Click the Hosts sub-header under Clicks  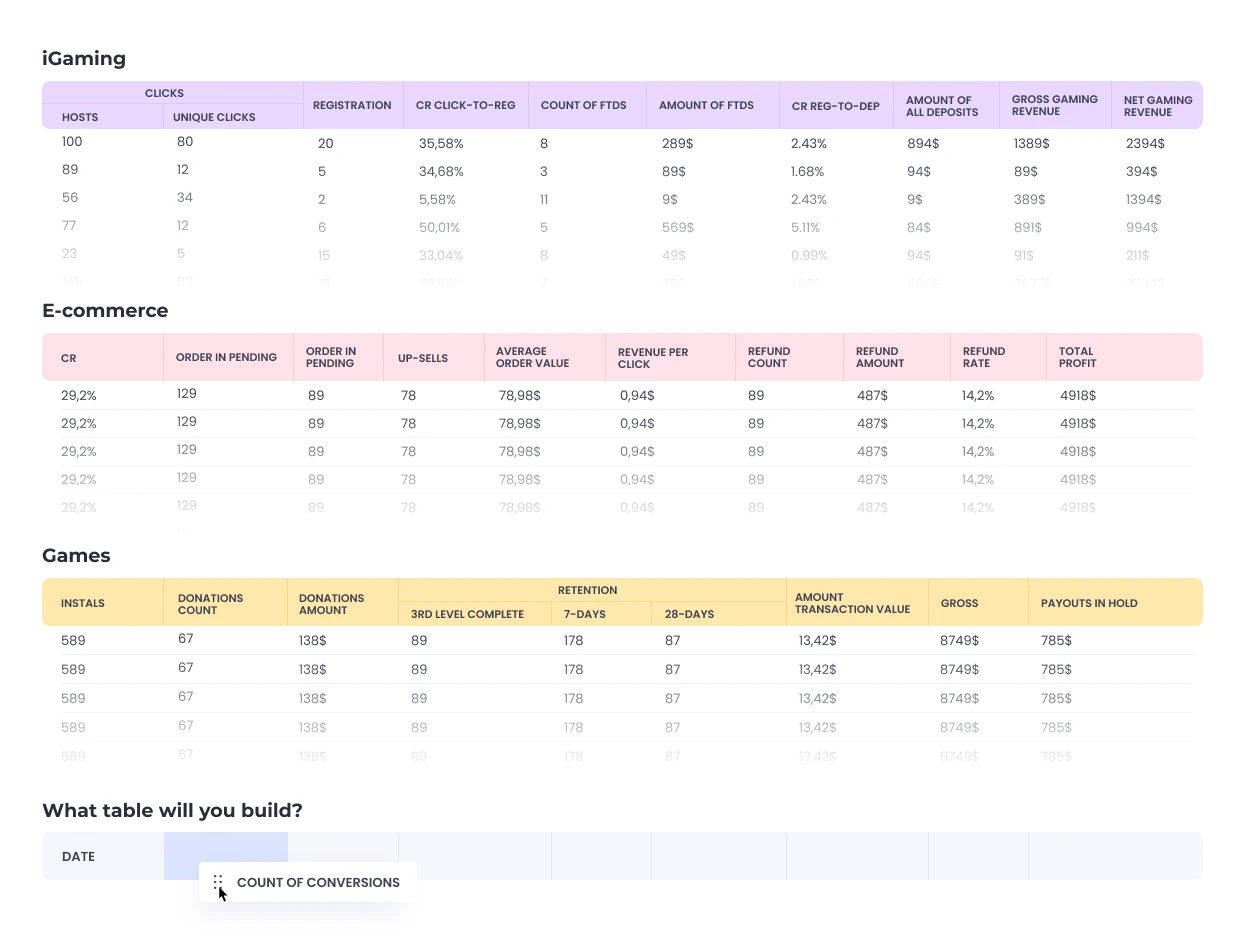point(80,117)
